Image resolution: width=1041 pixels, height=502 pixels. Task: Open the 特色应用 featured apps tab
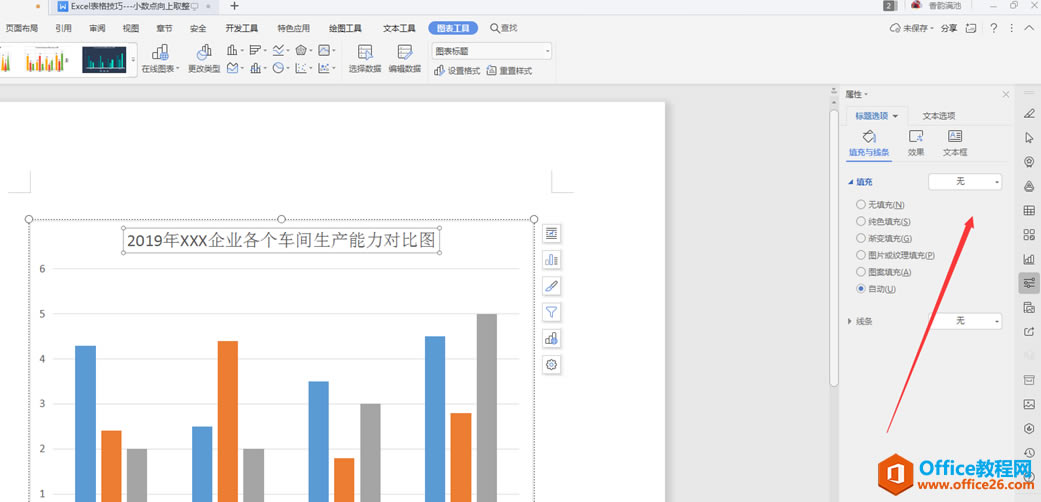coord(293,28)
